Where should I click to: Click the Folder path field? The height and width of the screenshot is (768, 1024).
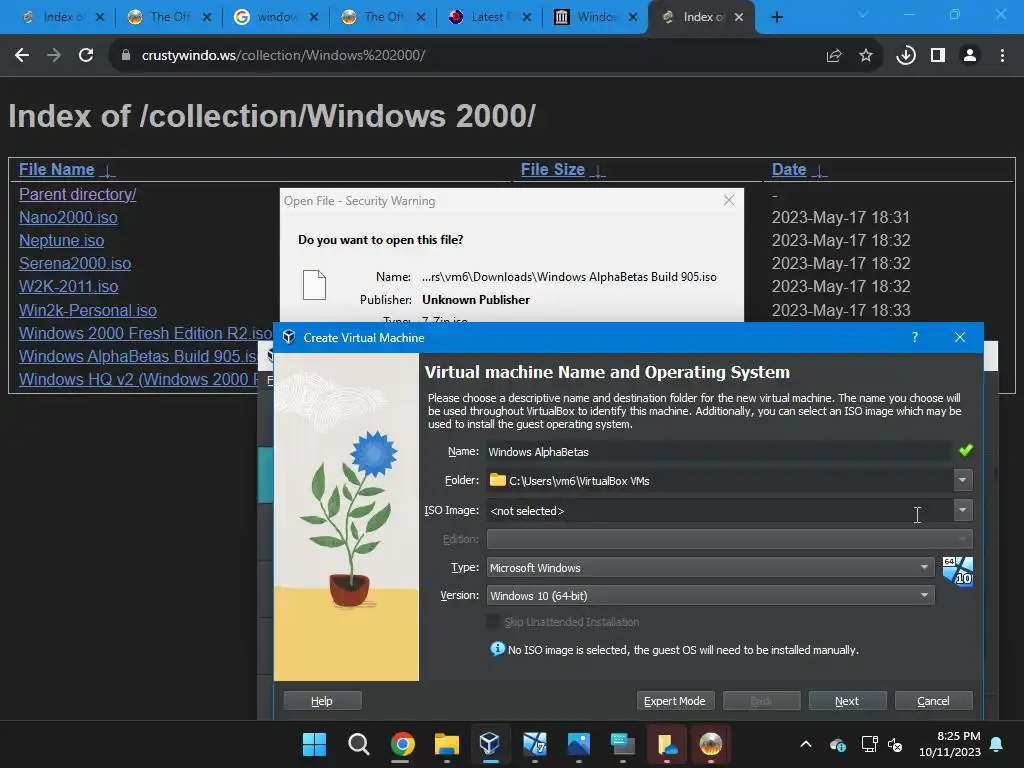(x=718, y=480)
